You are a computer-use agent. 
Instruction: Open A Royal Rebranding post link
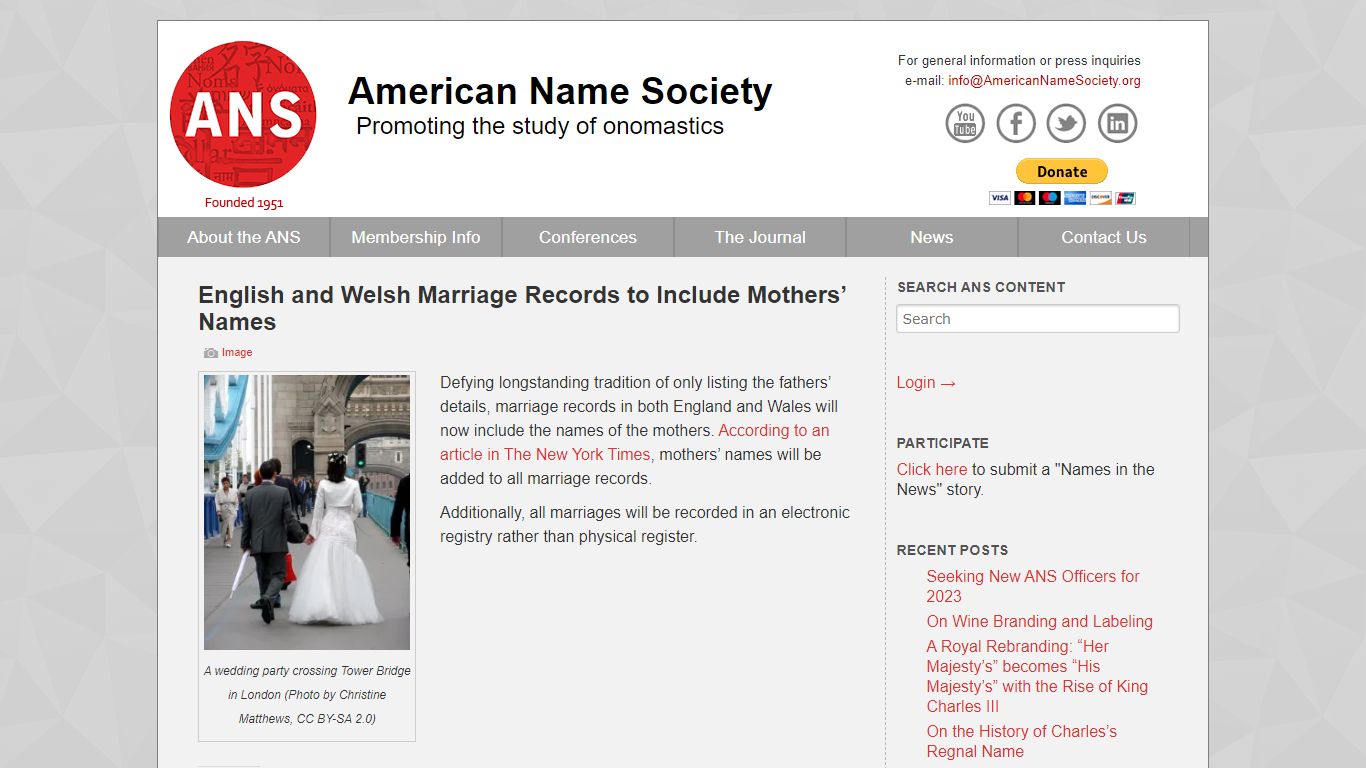tap(1037, 676)
